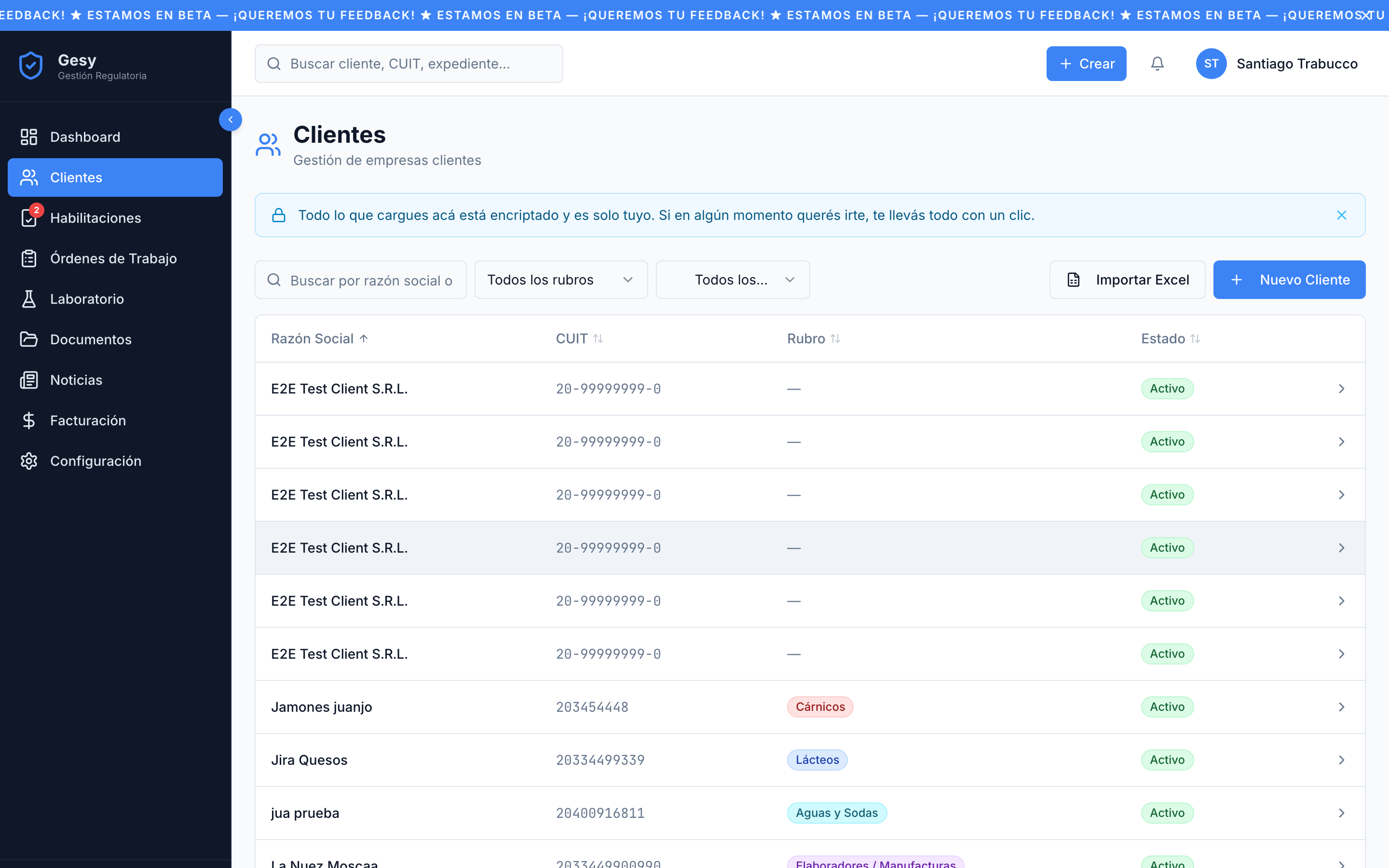Click the Gesy shield logo
Viewport: 1389px width, 868px height.
click(31, 66)
